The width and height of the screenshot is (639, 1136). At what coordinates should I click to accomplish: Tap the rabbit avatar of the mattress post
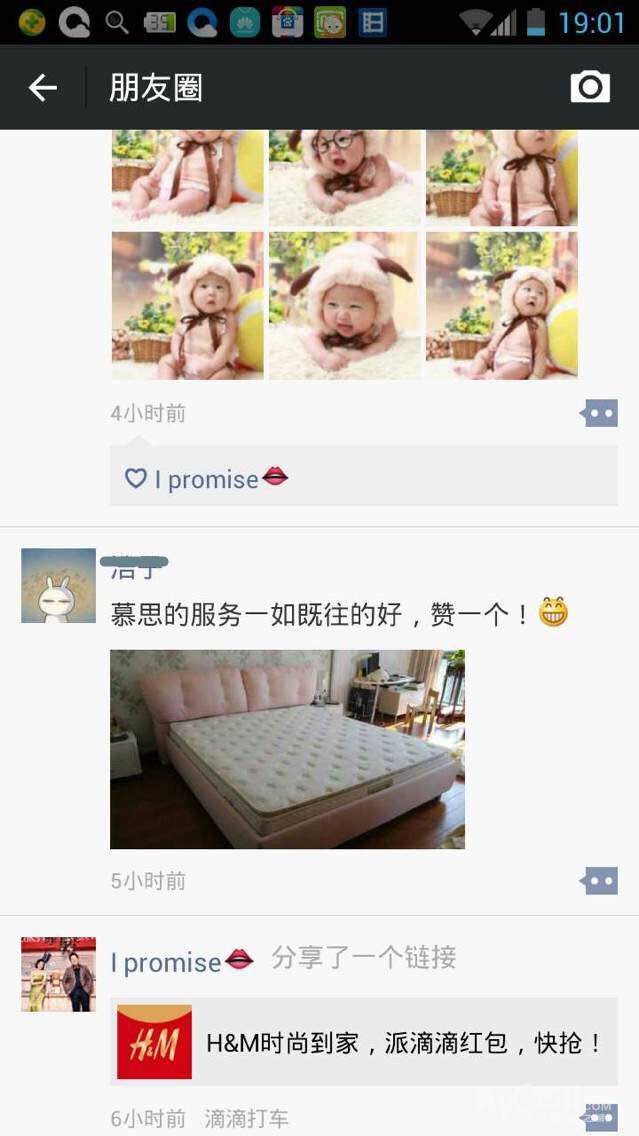(59, 585)
